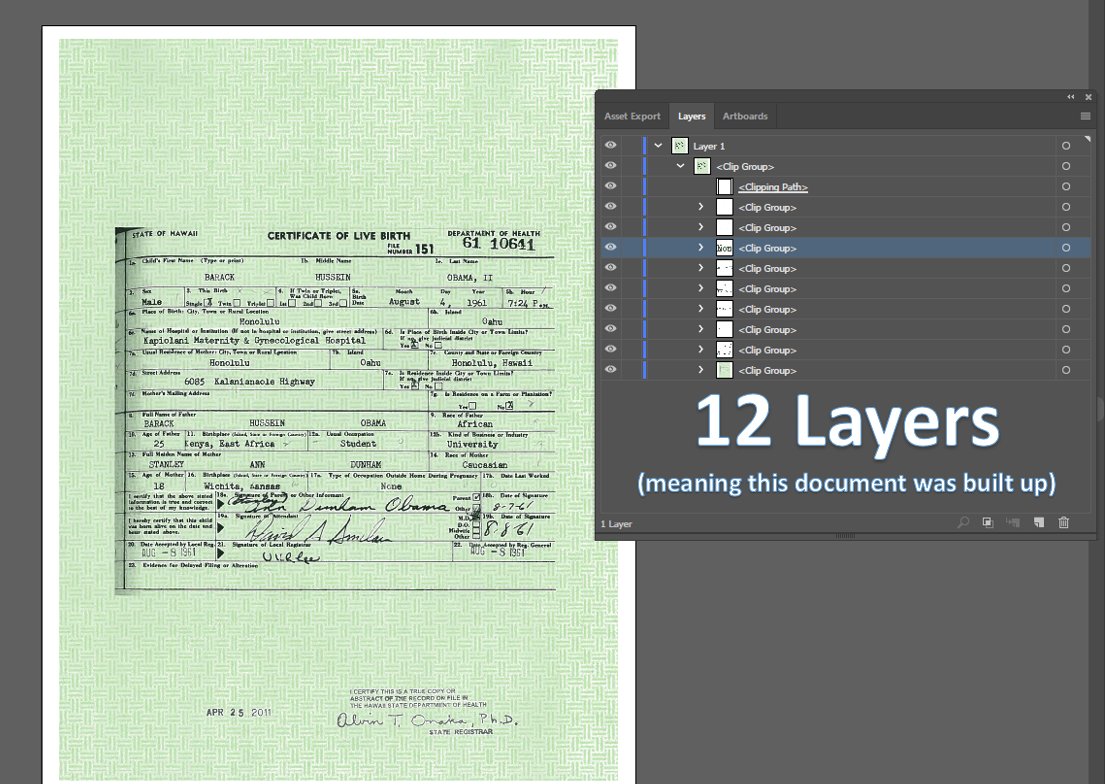Click target circle of expanded top Clip Group
Image resolution: width=1105 pixels, height=784 pixels.
(x=1066, y=166)
